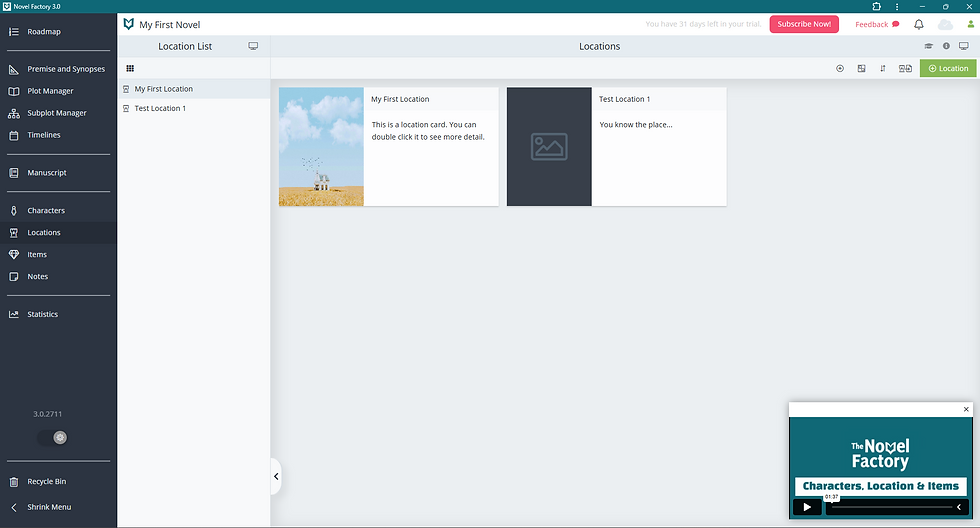Open notifications bell
Image resolution: width=980 pixels, height=528 pixels.
tap(919, 24)
